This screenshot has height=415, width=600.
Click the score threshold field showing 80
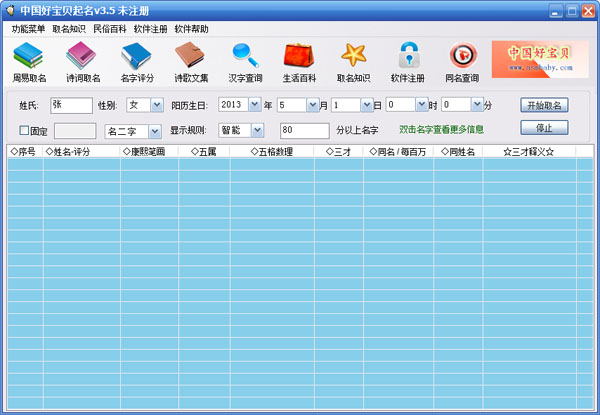pos(305,131)
